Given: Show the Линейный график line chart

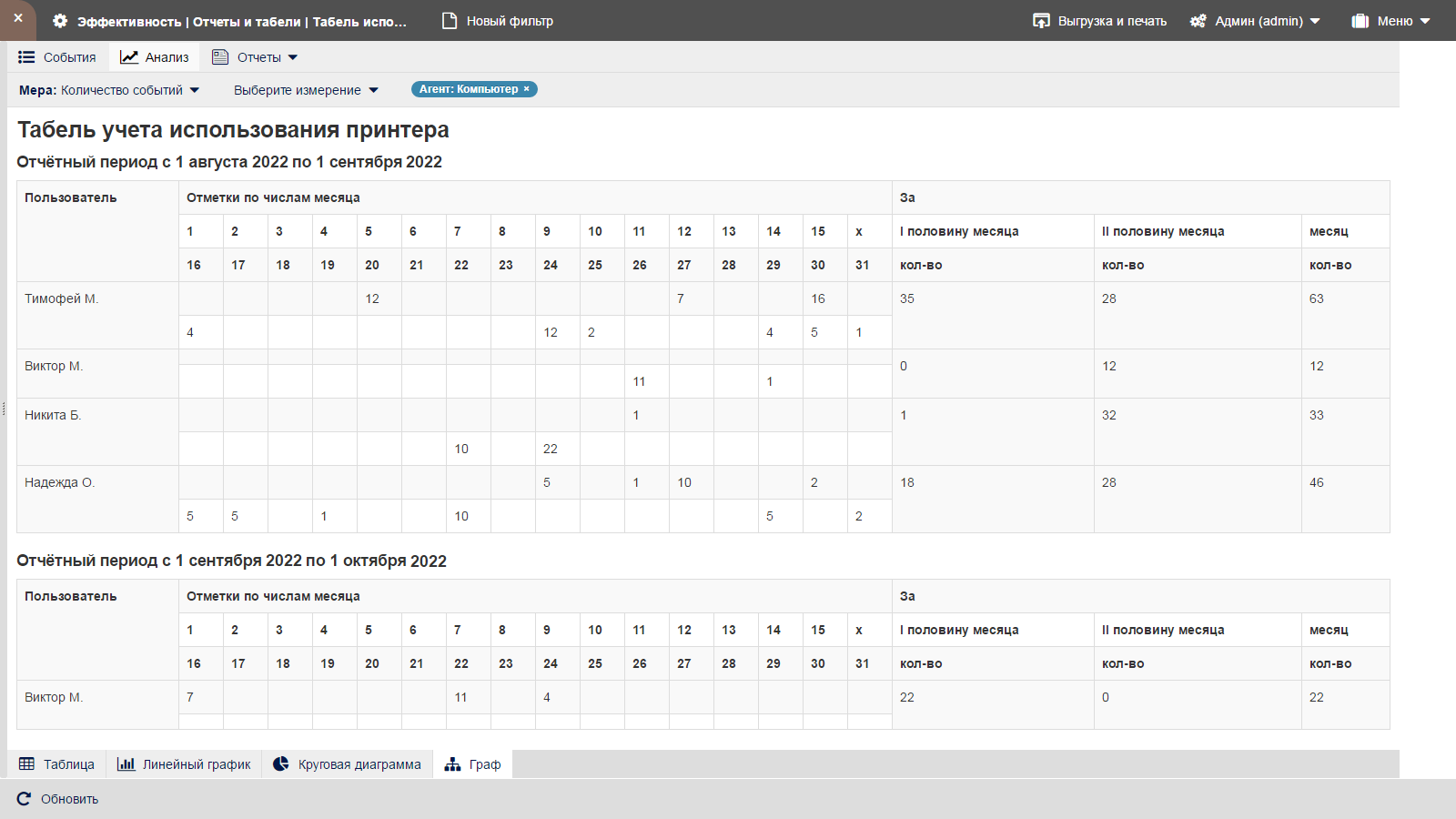Looking at the screenshot, I should (184, 764).
